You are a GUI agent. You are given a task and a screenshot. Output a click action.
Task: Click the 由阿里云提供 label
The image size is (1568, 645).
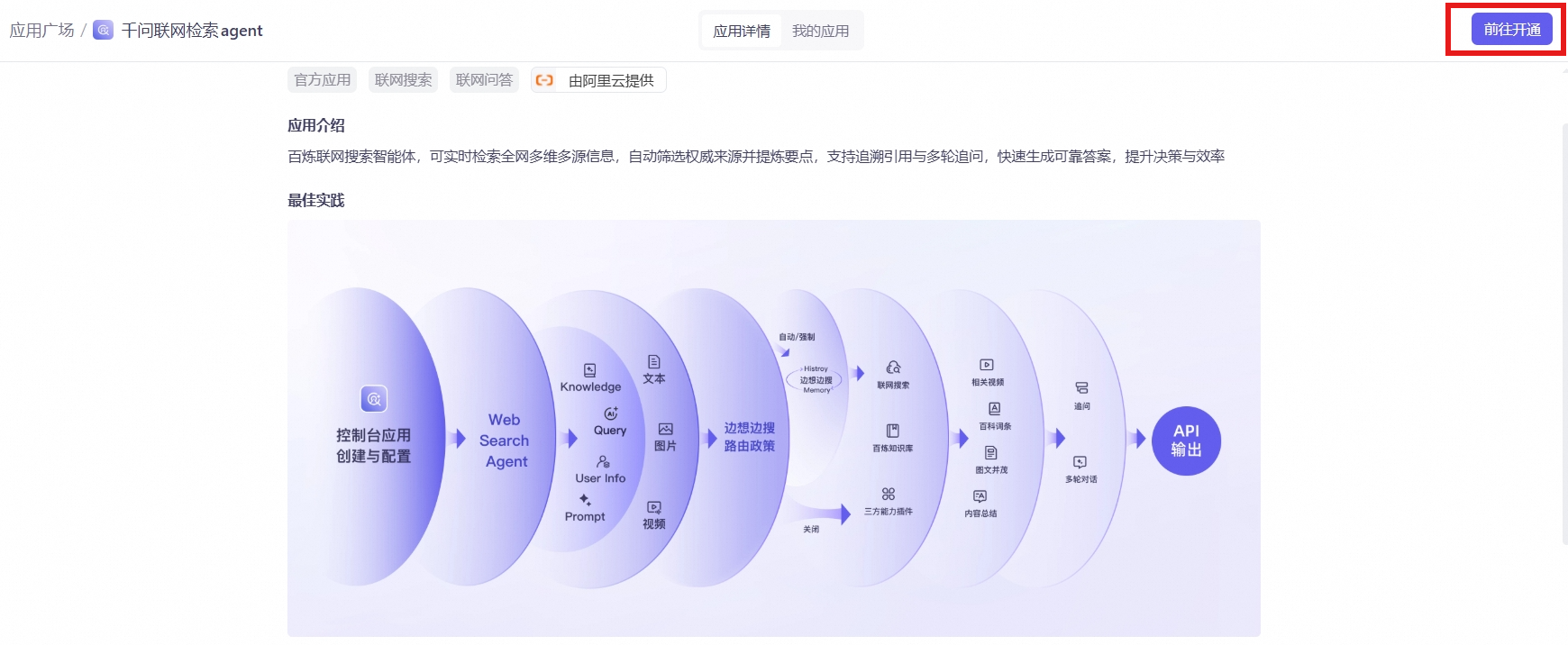point(611,81)
